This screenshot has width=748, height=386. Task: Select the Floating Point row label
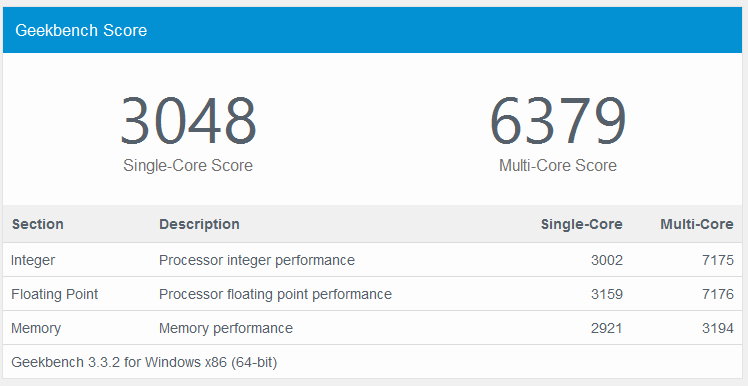pos(54,294)
